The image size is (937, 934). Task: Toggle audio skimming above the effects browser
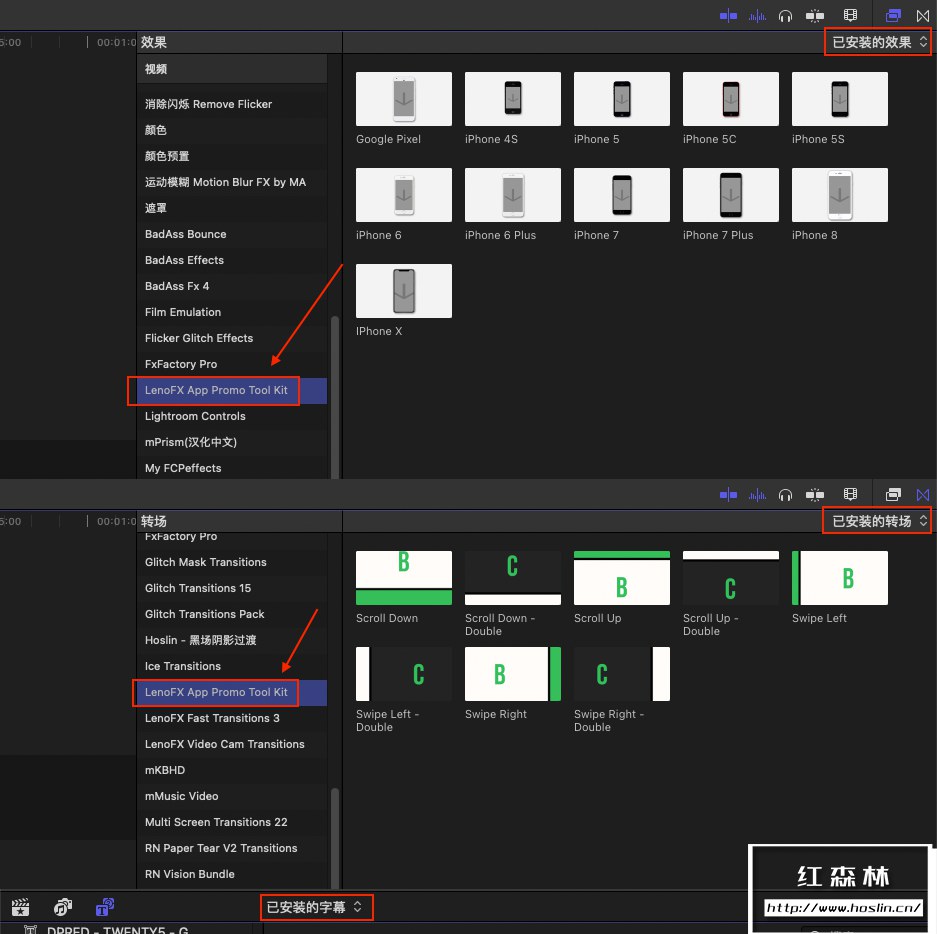tap(757, 16)
